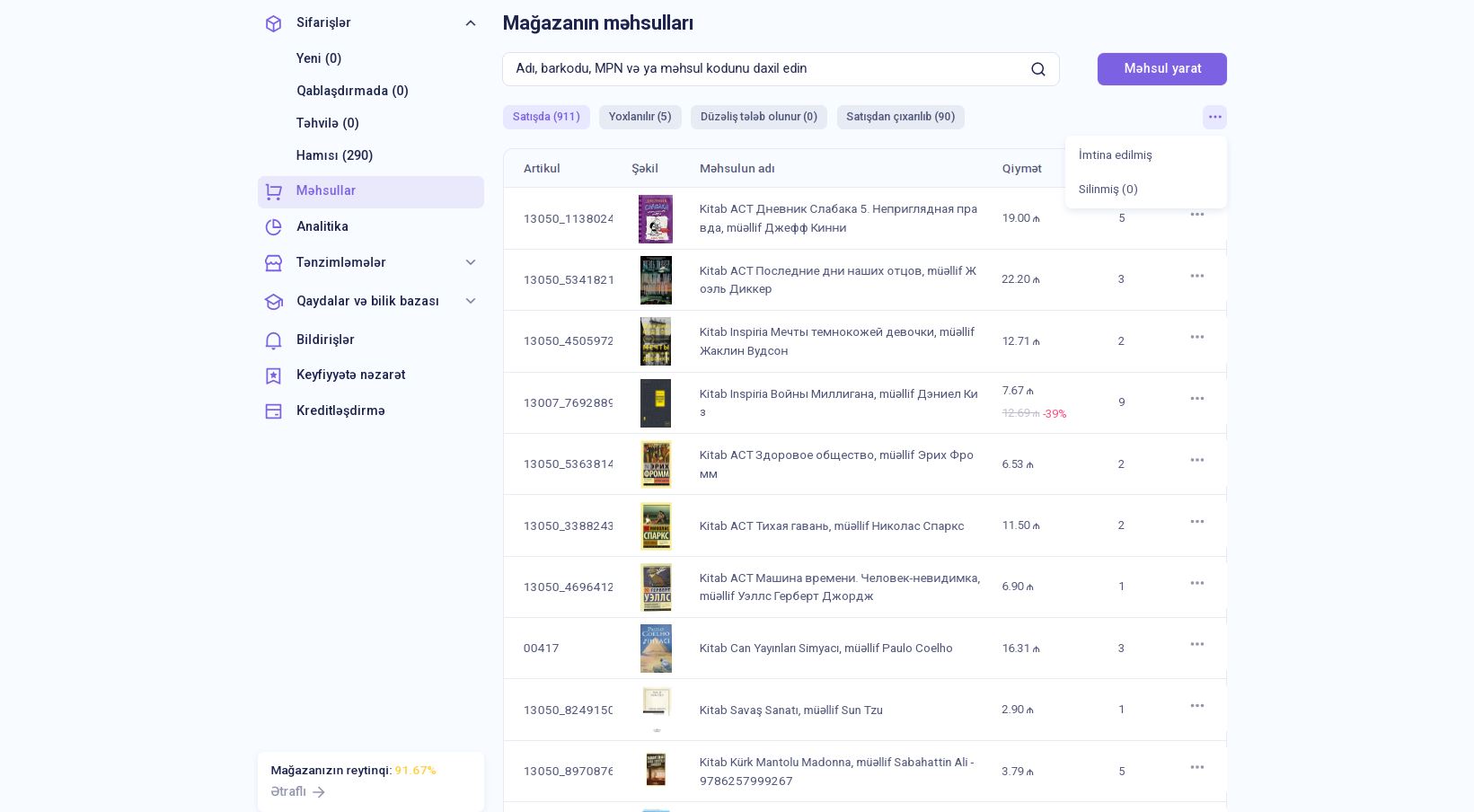This screenshot has width=1474, height=812.
Task: Open Hamısı (290) orders
Action: [x=334, y=155]
